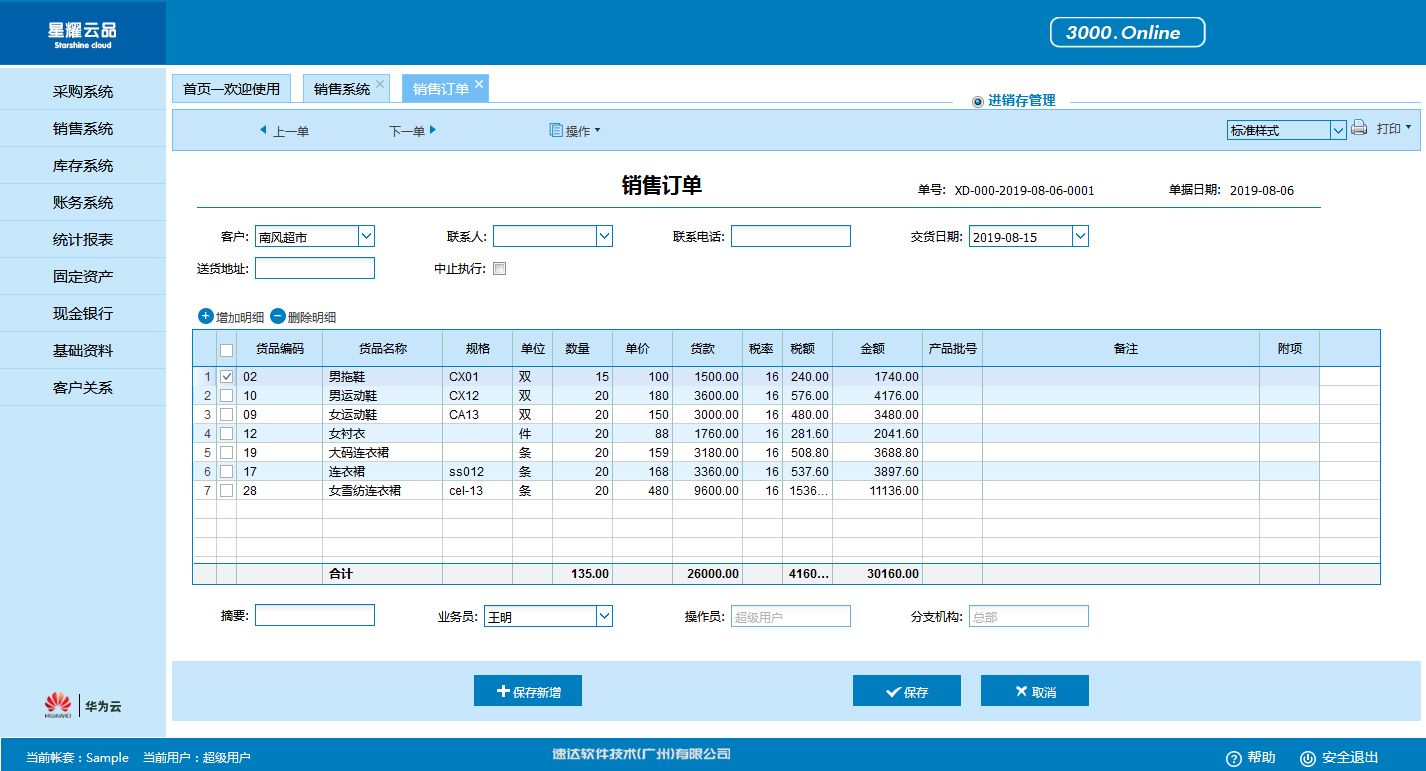Switch to the 销售系统 tab
This screenshot has height=771, width=1426.
[342, 89]
